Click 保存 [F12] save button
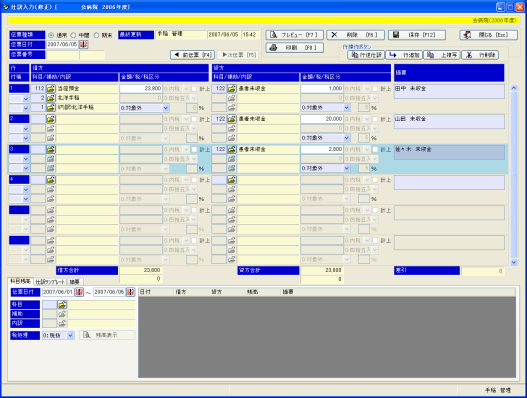Screen dimensions: 527x398 (x=417, y=35)
